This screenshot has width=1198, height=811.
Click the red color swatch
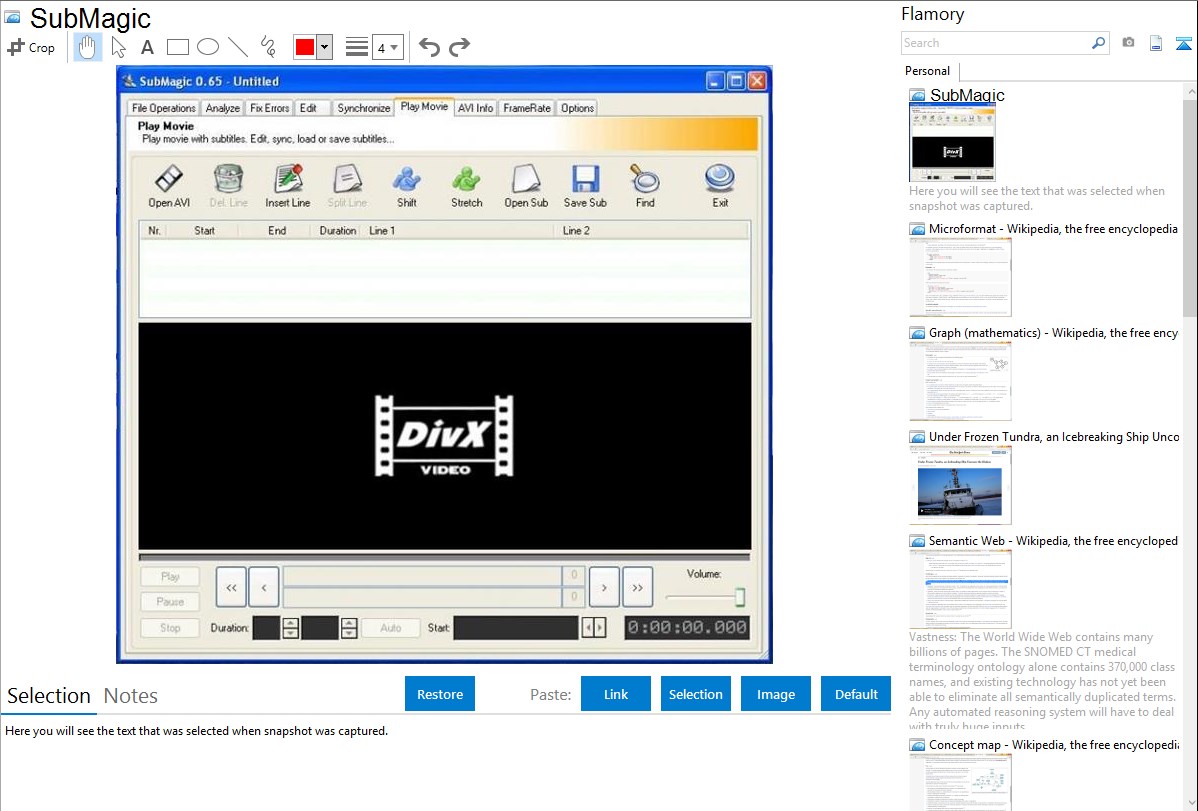coord(305,47)
